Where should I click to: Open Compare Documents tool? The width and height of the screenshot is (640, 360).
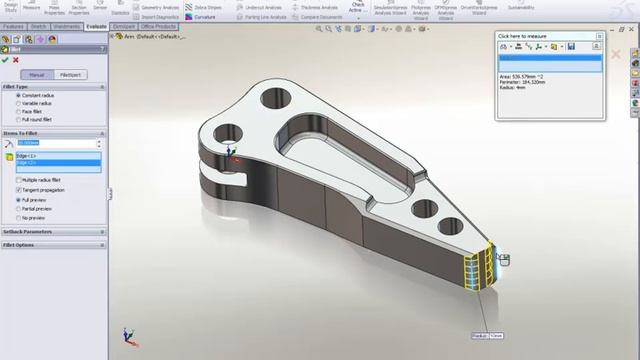(317, 17)
